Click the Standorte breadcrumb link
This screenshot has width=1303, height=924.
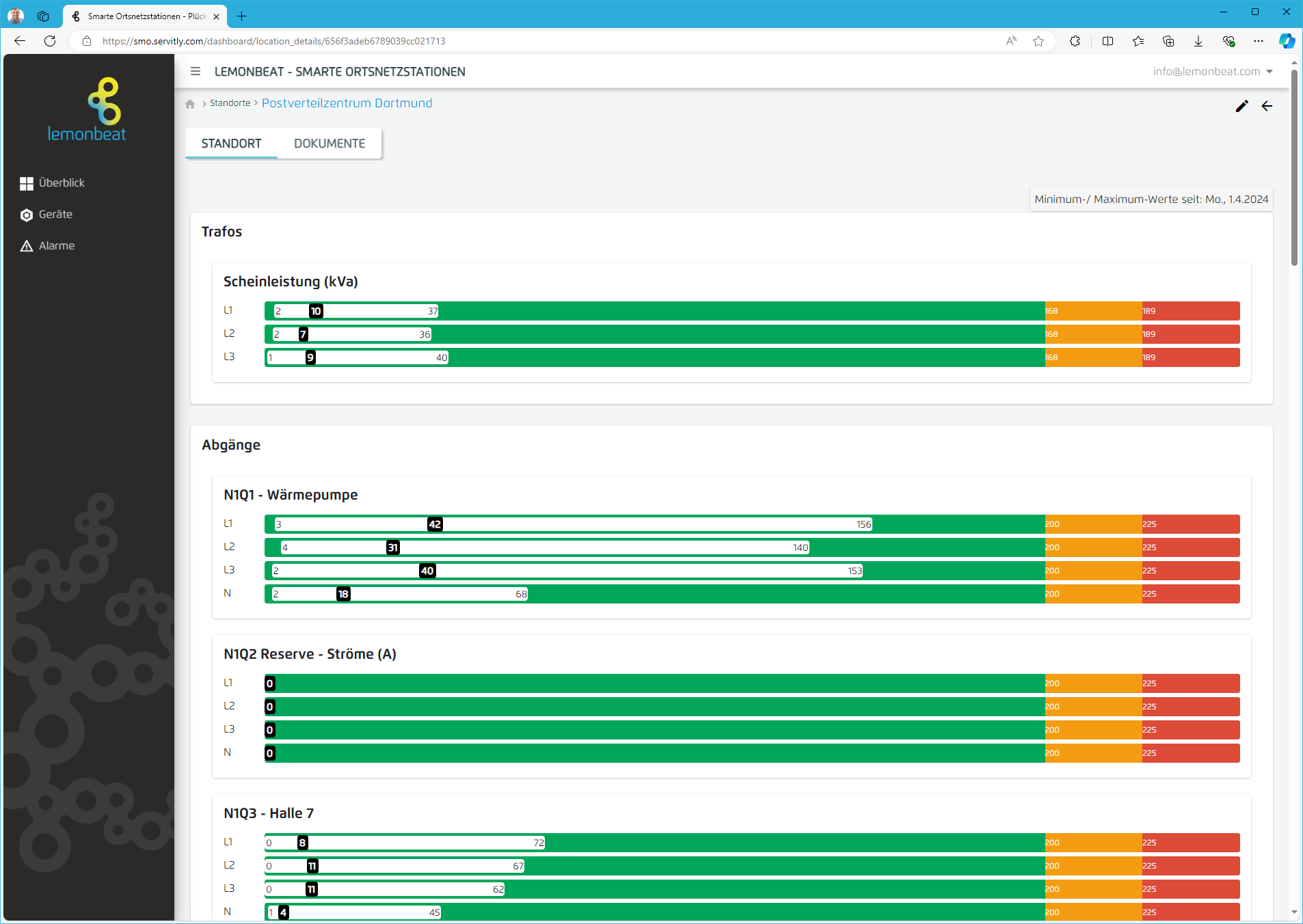tap(230, 103)
